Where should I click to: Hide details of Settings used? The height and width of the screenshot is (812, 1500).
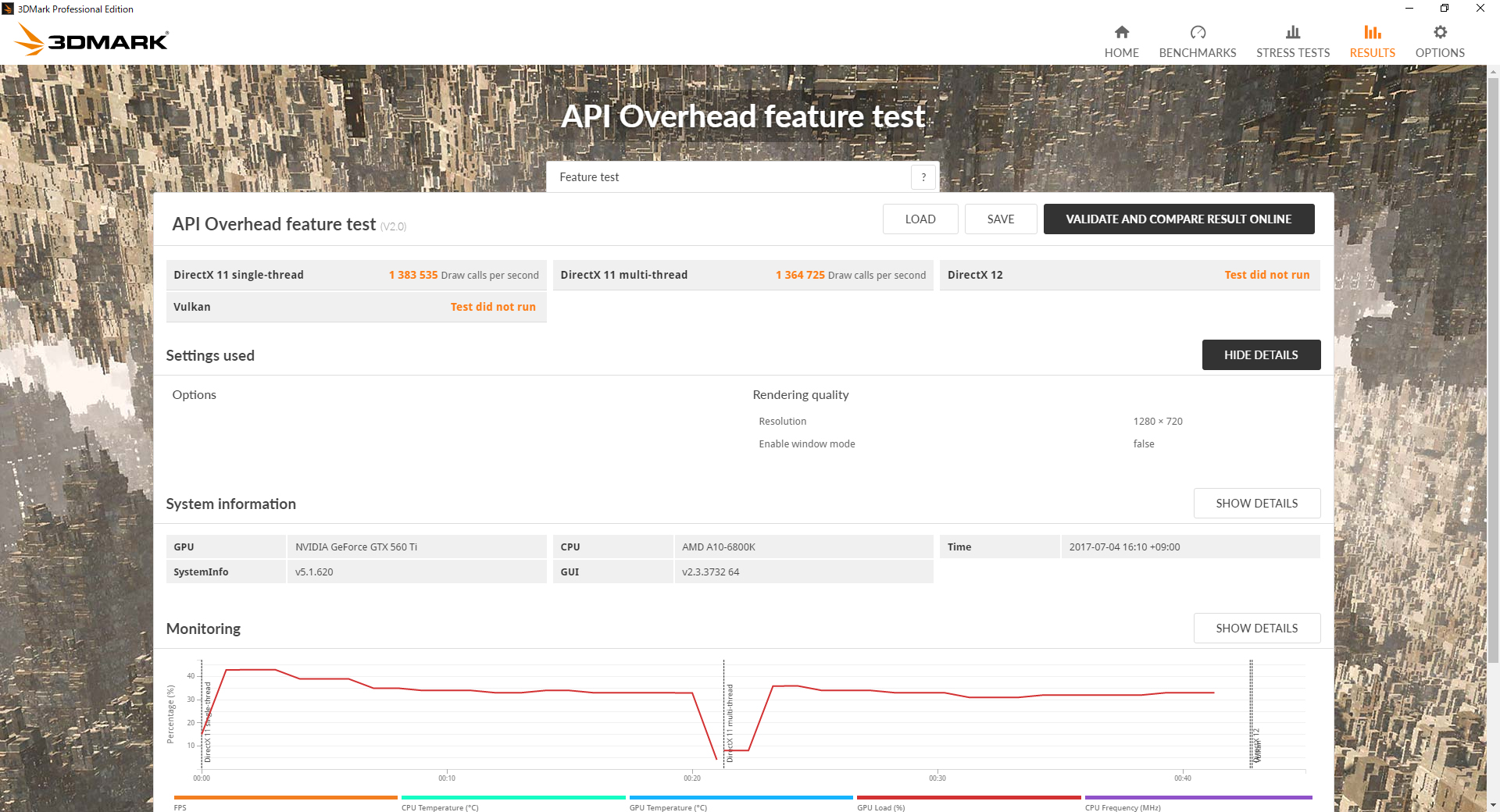click(x=1261, y=355)
